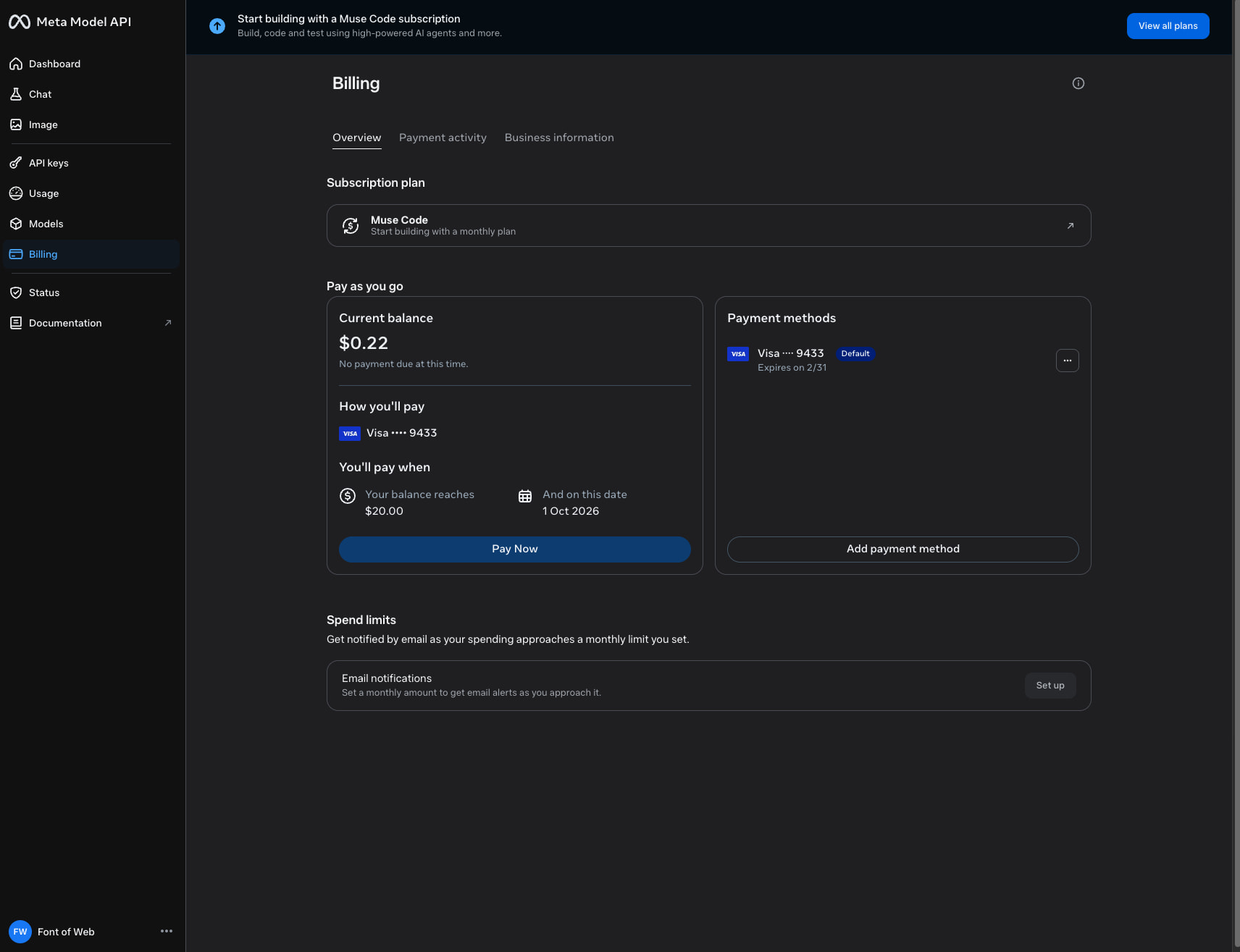
Task: Open account options ellipsis by Font of Web
Action: pos(167,931)
